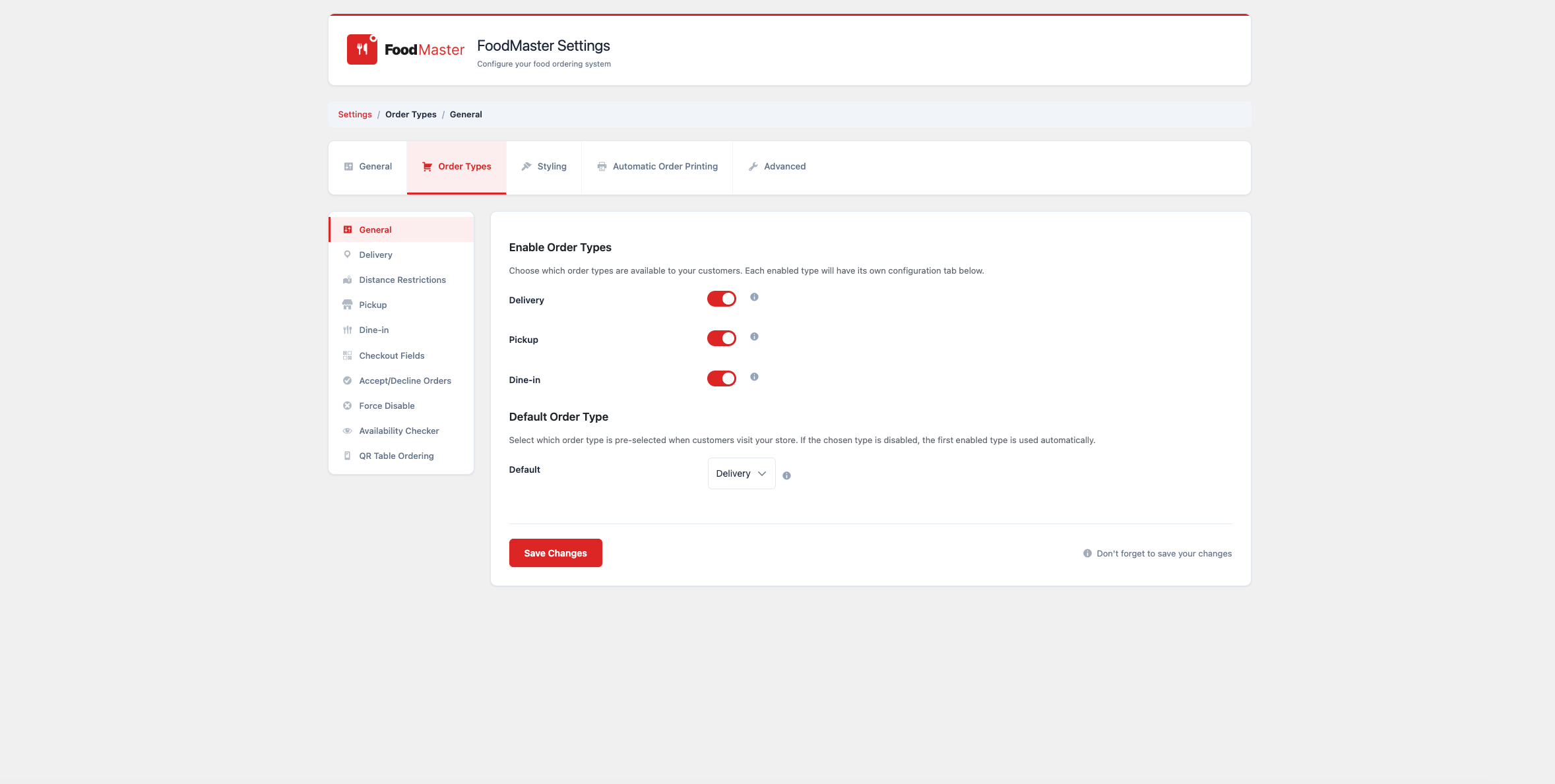
Task: Click the info icon near save reminder
Action: point(1087,553)
